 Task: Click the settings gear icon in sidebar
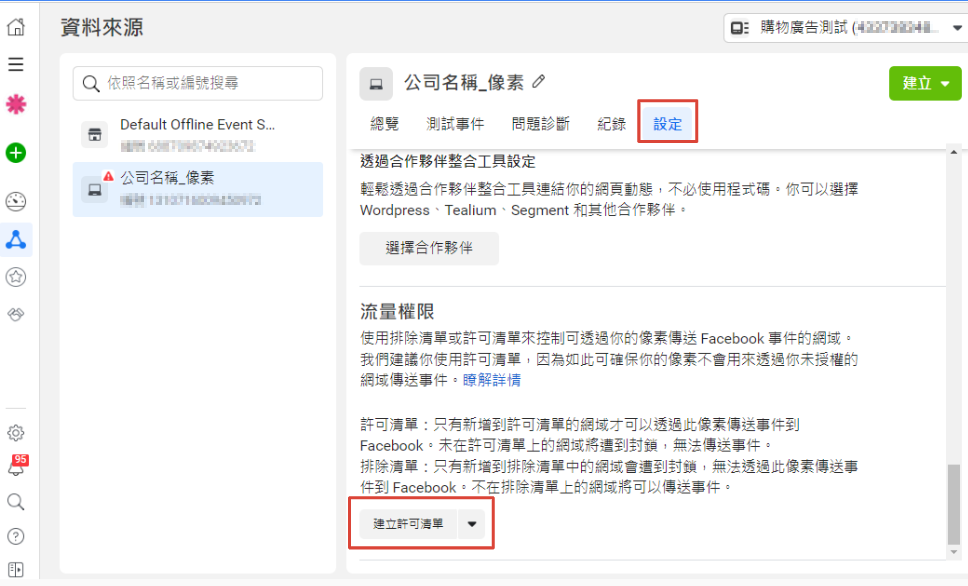point(16,434)
